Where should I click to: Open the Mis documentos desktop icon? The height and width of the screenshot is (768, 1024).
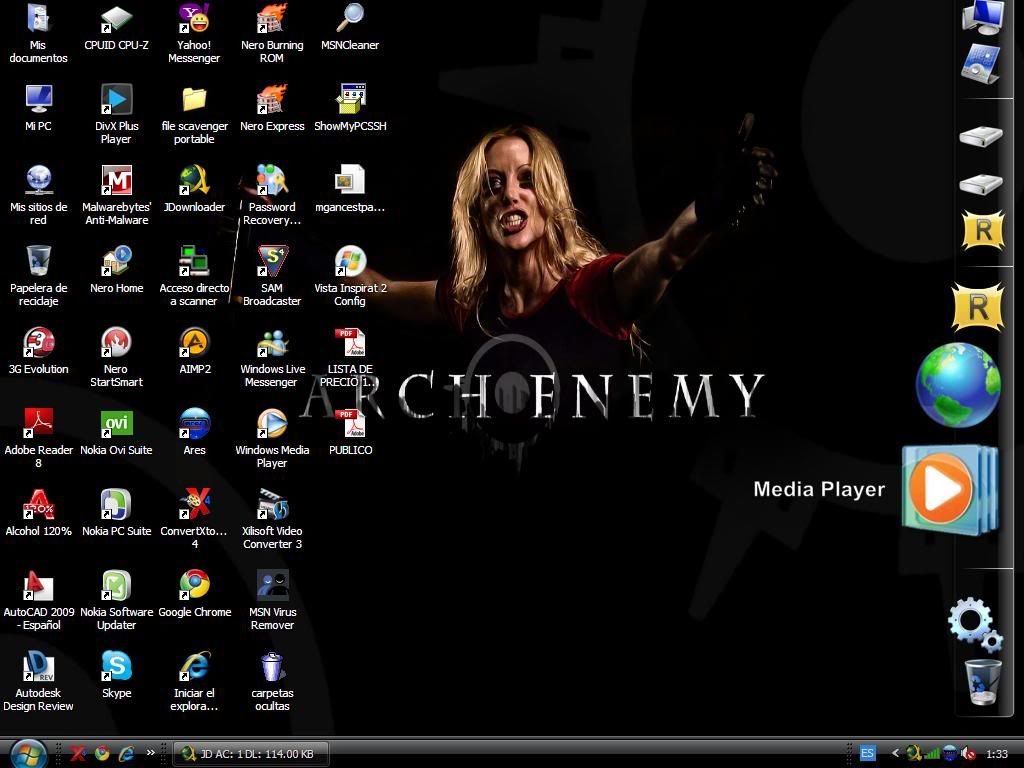pyautogui.click(x=38, y=34)
